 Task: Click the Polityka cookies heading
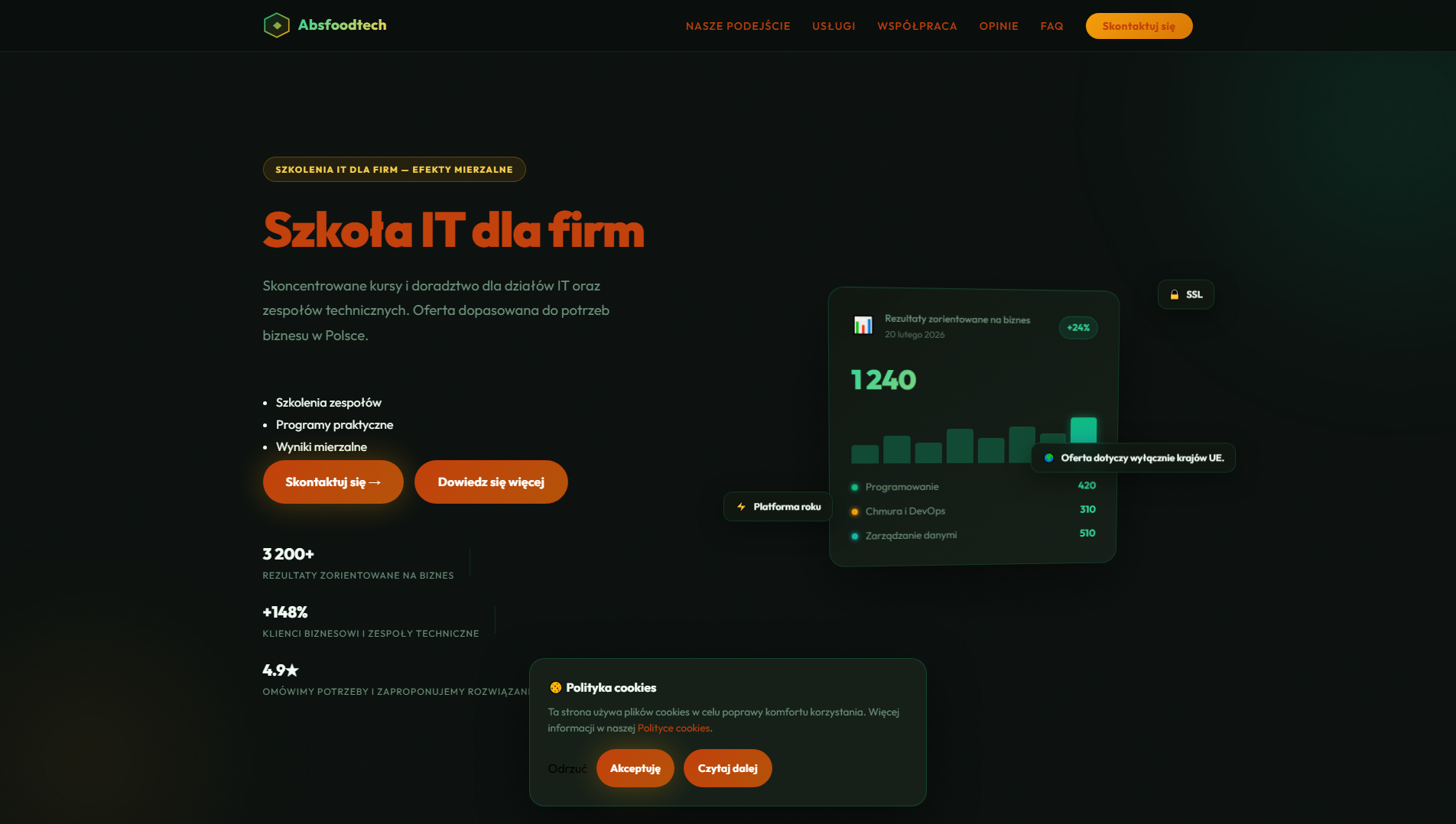pyautogui.click(x=611, y=688)
